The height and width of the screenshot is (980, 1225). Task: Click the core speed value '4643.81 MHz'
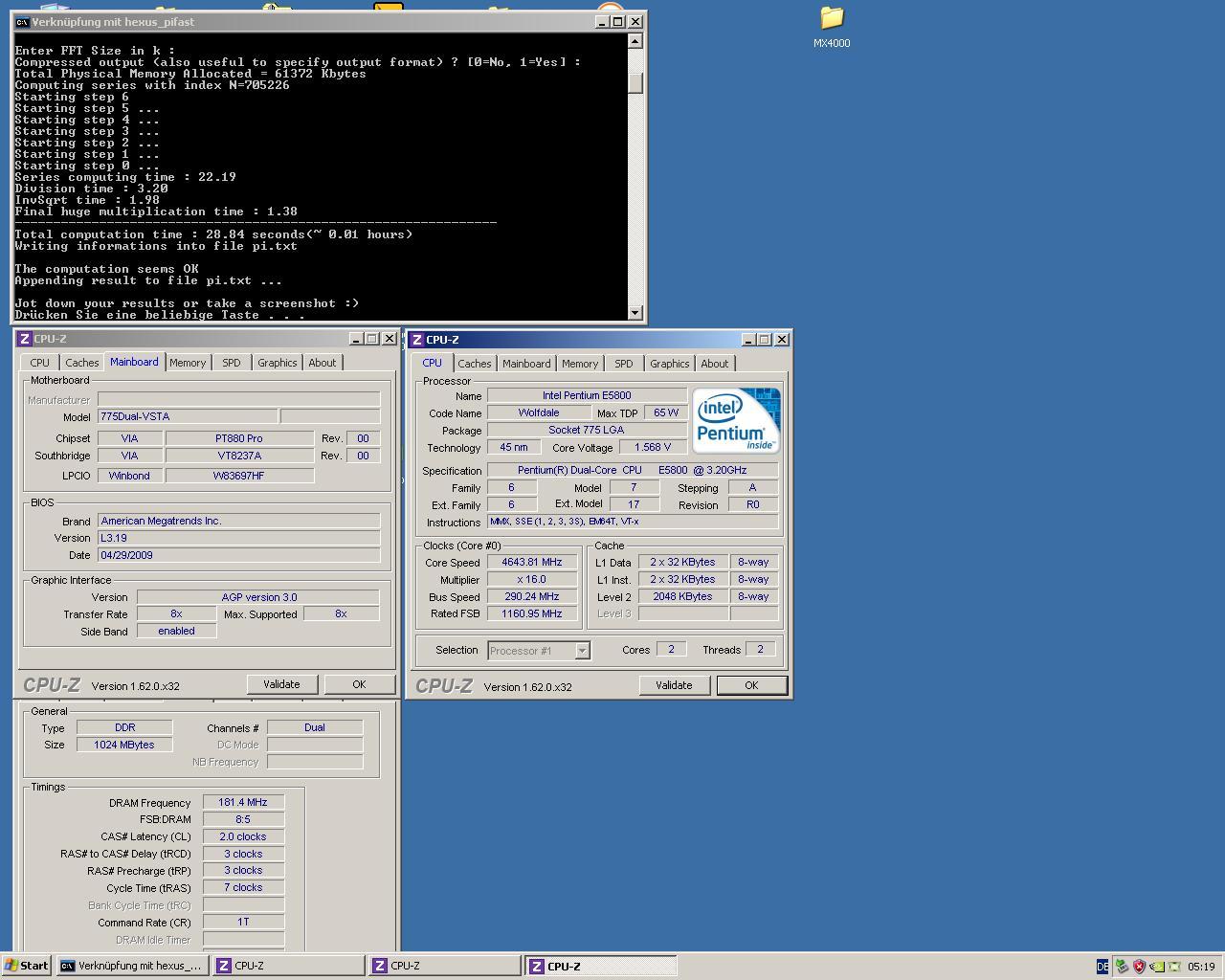pyautogui.click(x=532, y=562)
